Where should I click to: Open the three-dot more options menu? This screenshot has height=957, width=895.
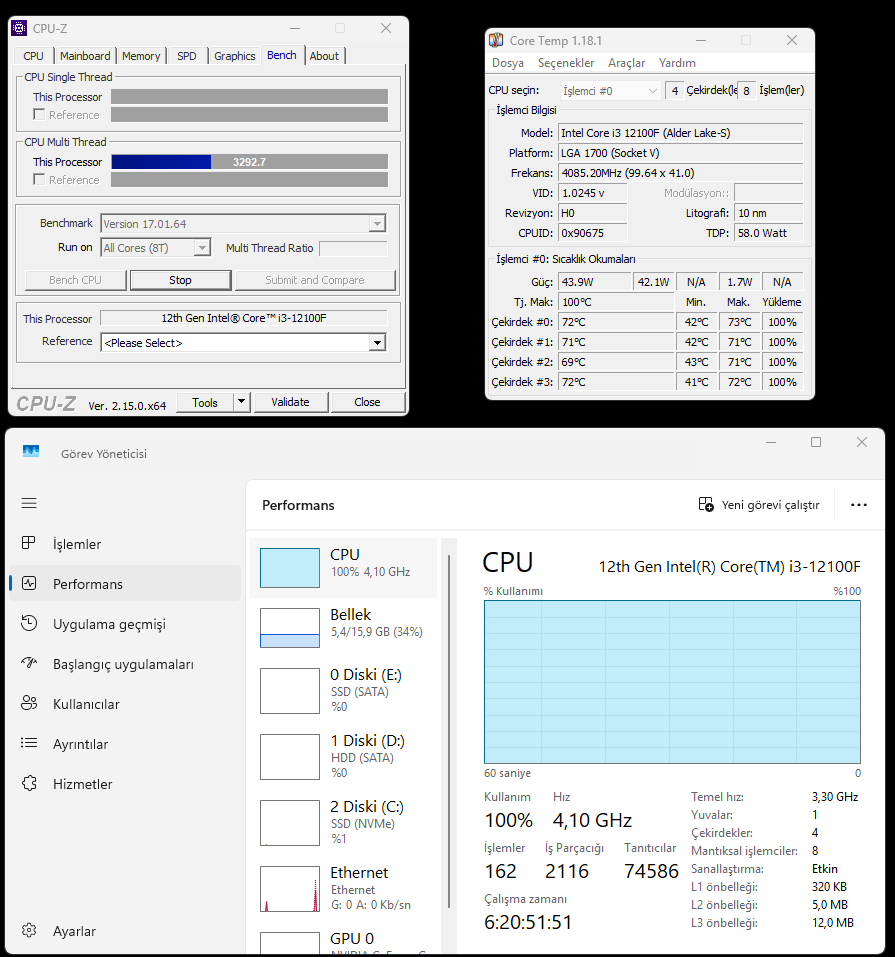point(859,505)
